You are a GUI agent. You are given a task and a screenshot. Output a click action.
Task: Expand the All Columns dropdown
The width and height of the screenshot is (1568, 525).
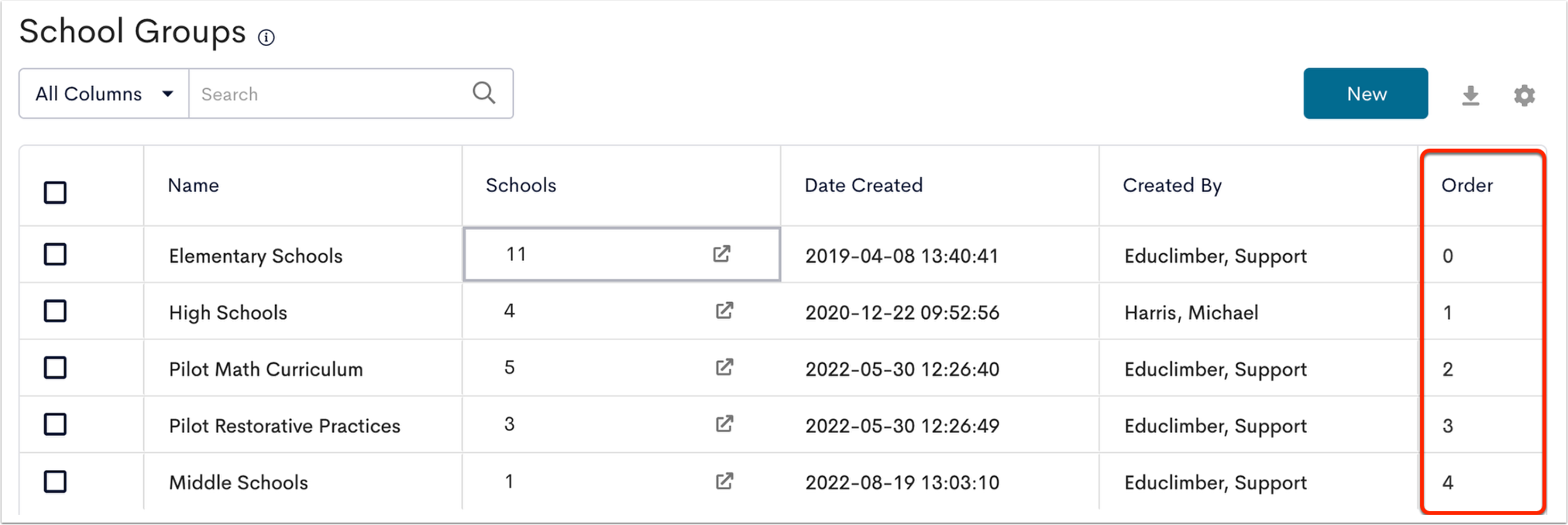[104, 94]
